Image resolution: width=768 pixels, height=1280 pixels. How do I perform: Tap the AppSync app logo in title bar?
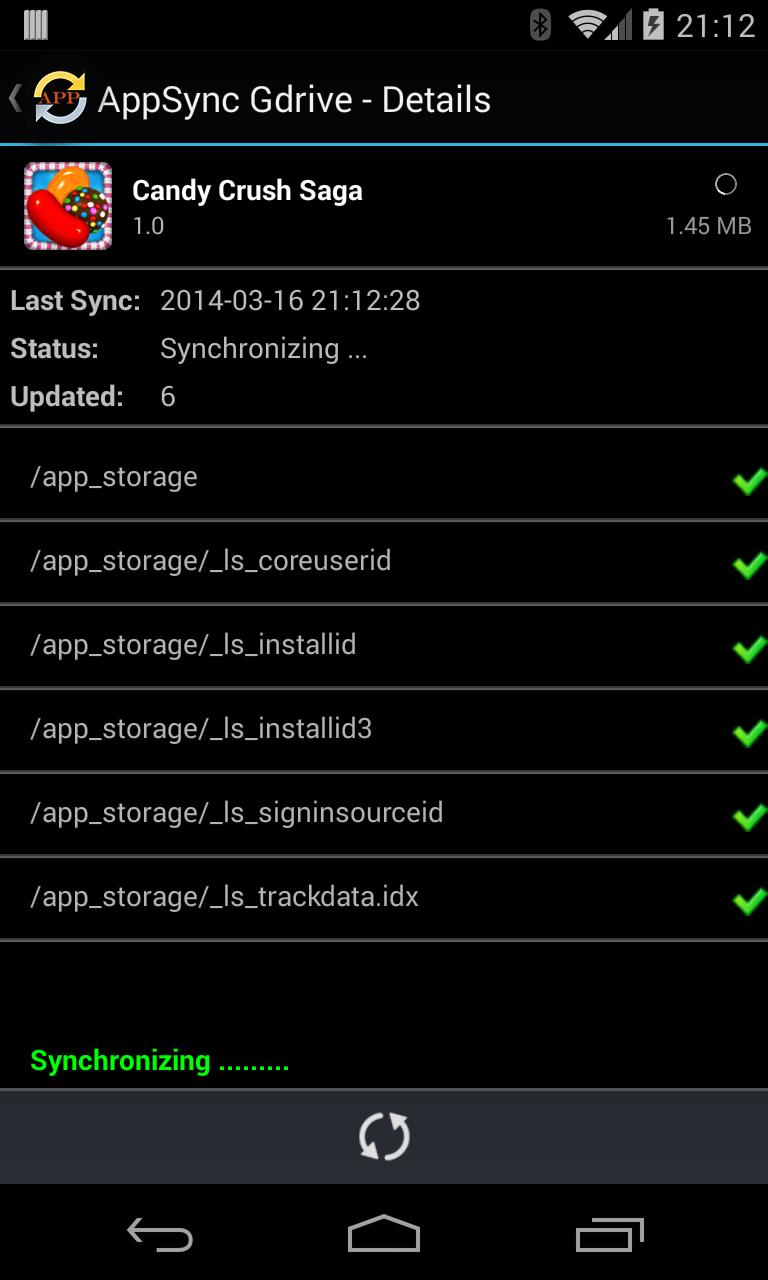pos(58,98)
